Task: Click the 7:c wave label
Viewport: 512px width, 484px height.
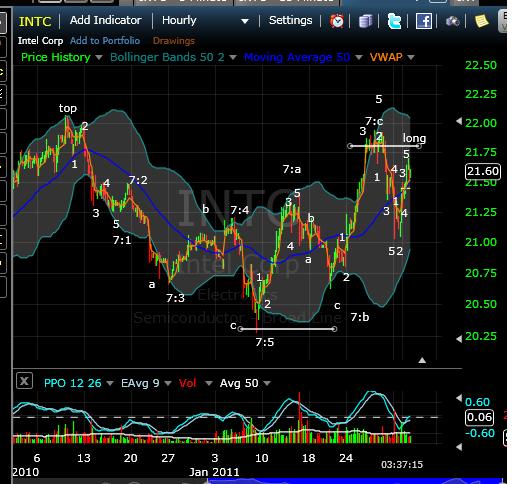Action: 374,121
